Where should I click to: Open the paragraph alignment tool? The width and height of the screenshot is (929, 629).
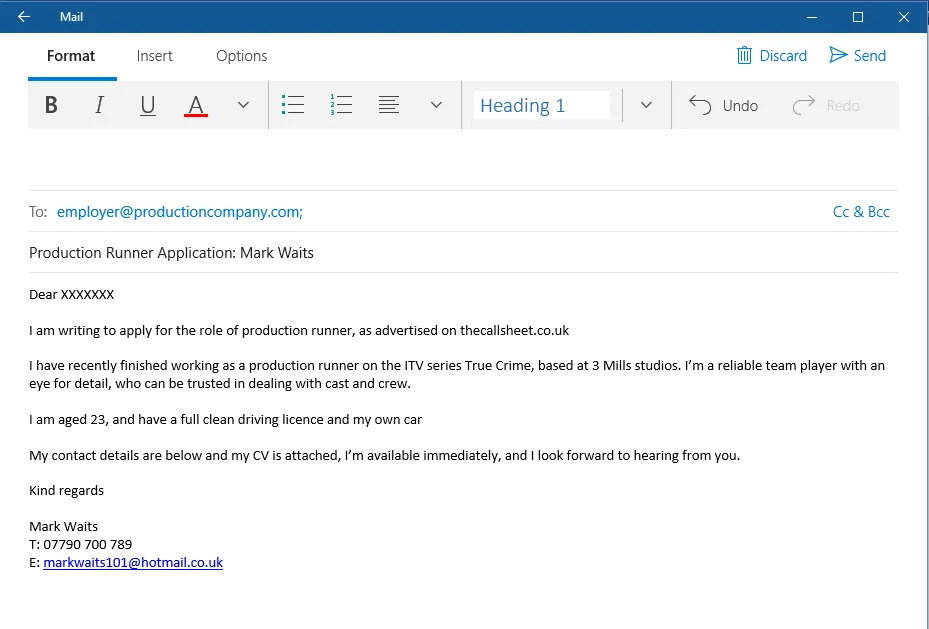(x=388, y=104)
